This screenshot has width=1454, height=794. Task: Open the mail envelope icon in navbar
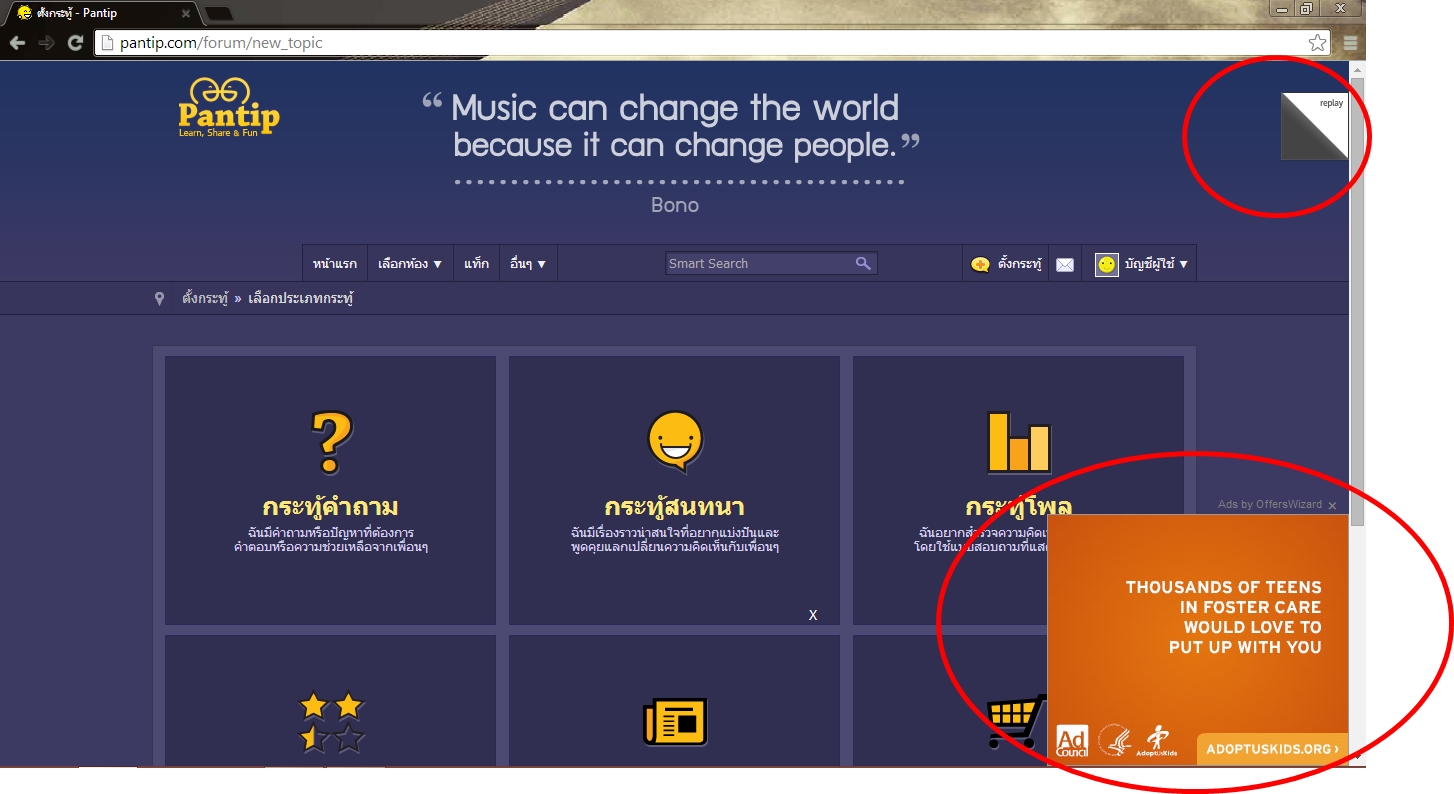click(1065, 265)
